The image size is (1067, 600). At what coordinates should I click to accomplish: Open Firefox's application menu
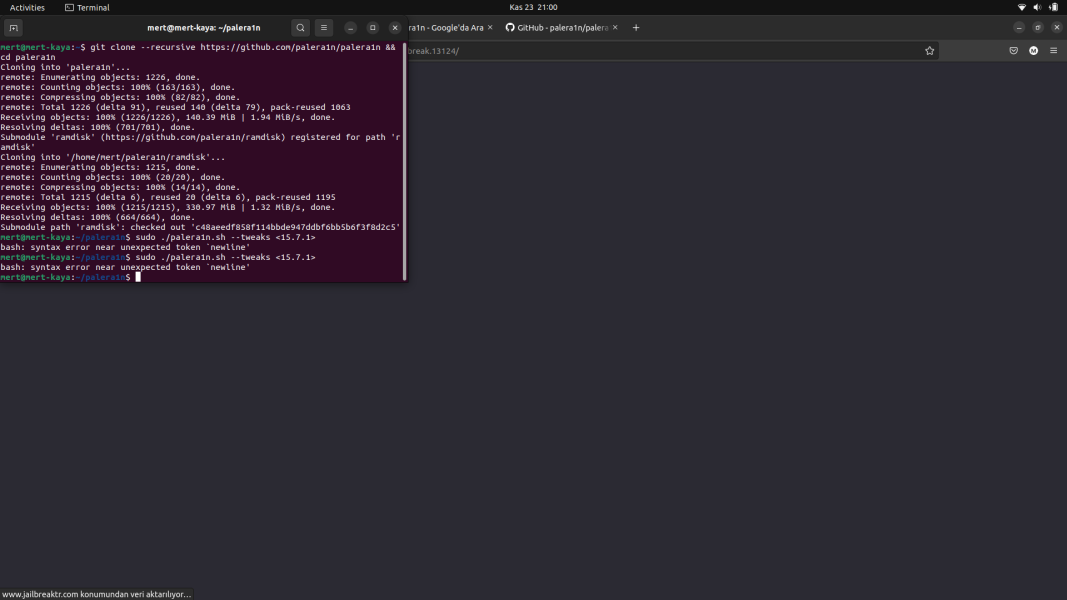point(1053,50)
